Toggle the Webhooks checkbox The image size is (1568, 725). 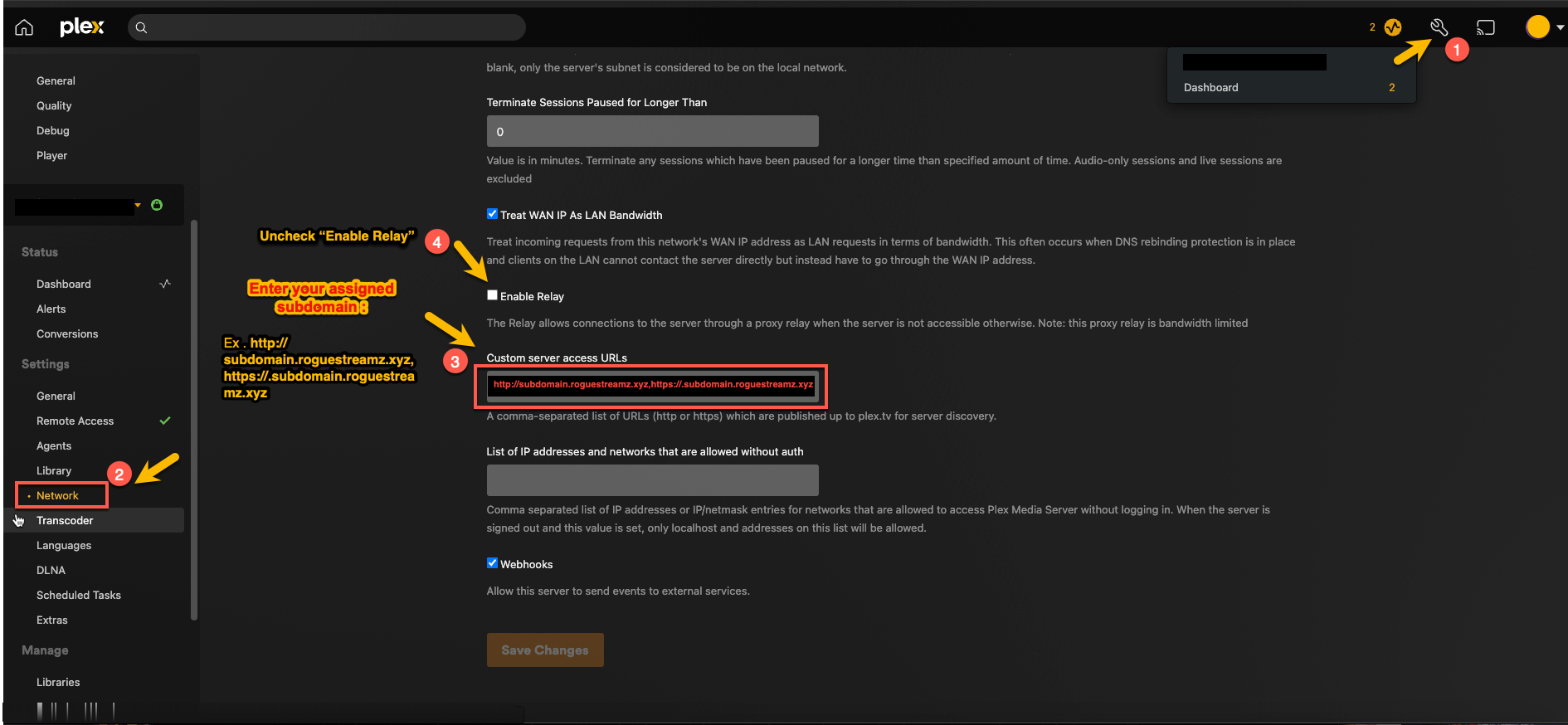tap(492, 563)
